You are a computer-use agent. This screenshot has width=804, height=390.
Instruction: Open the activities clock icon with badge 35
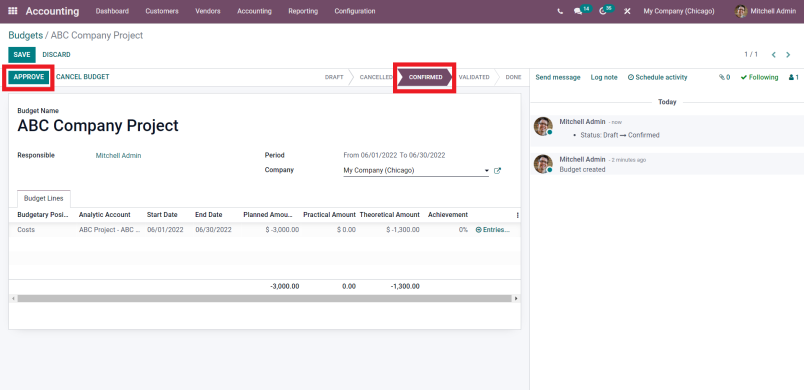pyautogui.click(x=606, y=10)
